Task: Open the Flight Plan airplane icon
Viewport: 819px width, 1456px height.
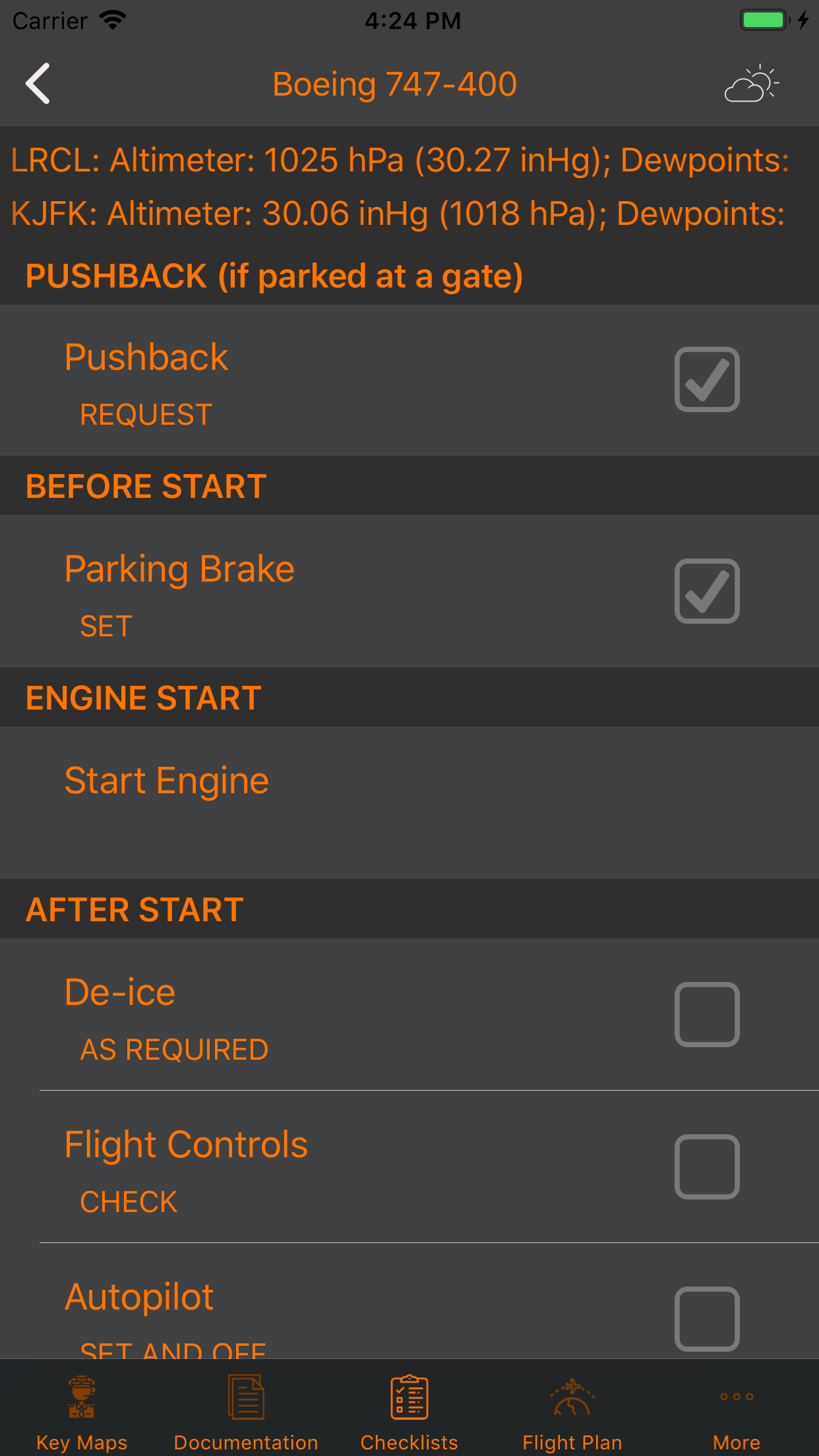Action: tap(572, 1397)
